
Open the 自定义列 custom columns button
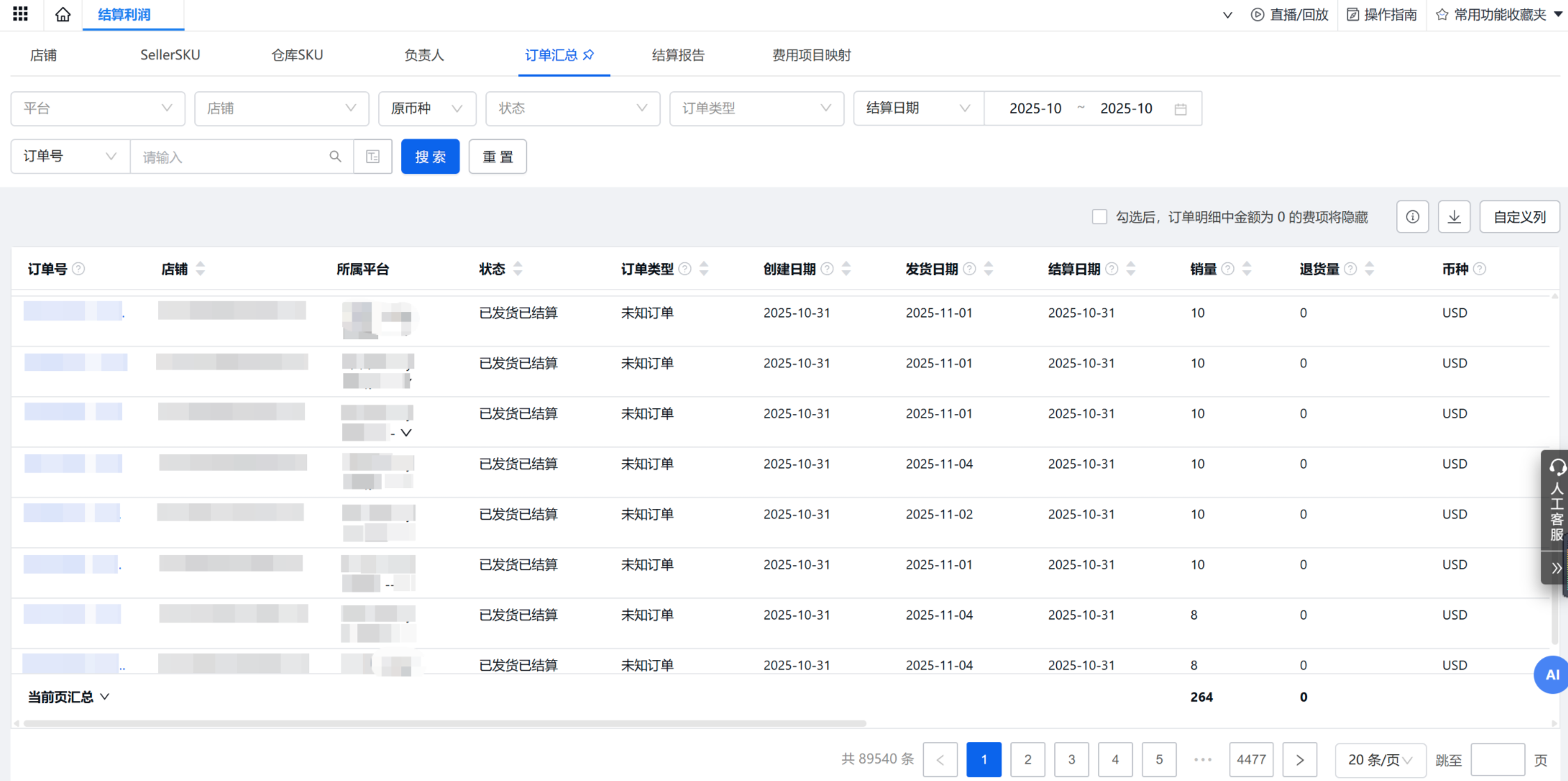tap(1519, 217)
